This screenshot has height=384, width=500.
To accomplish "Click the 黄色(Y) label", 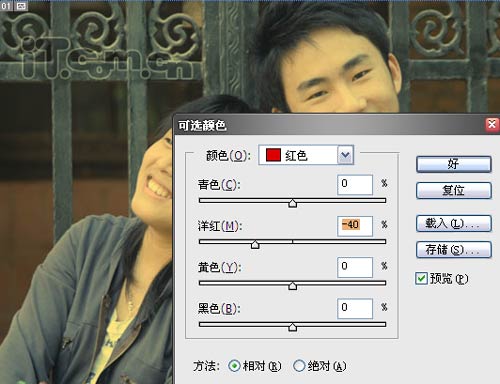I will [219, 267].
